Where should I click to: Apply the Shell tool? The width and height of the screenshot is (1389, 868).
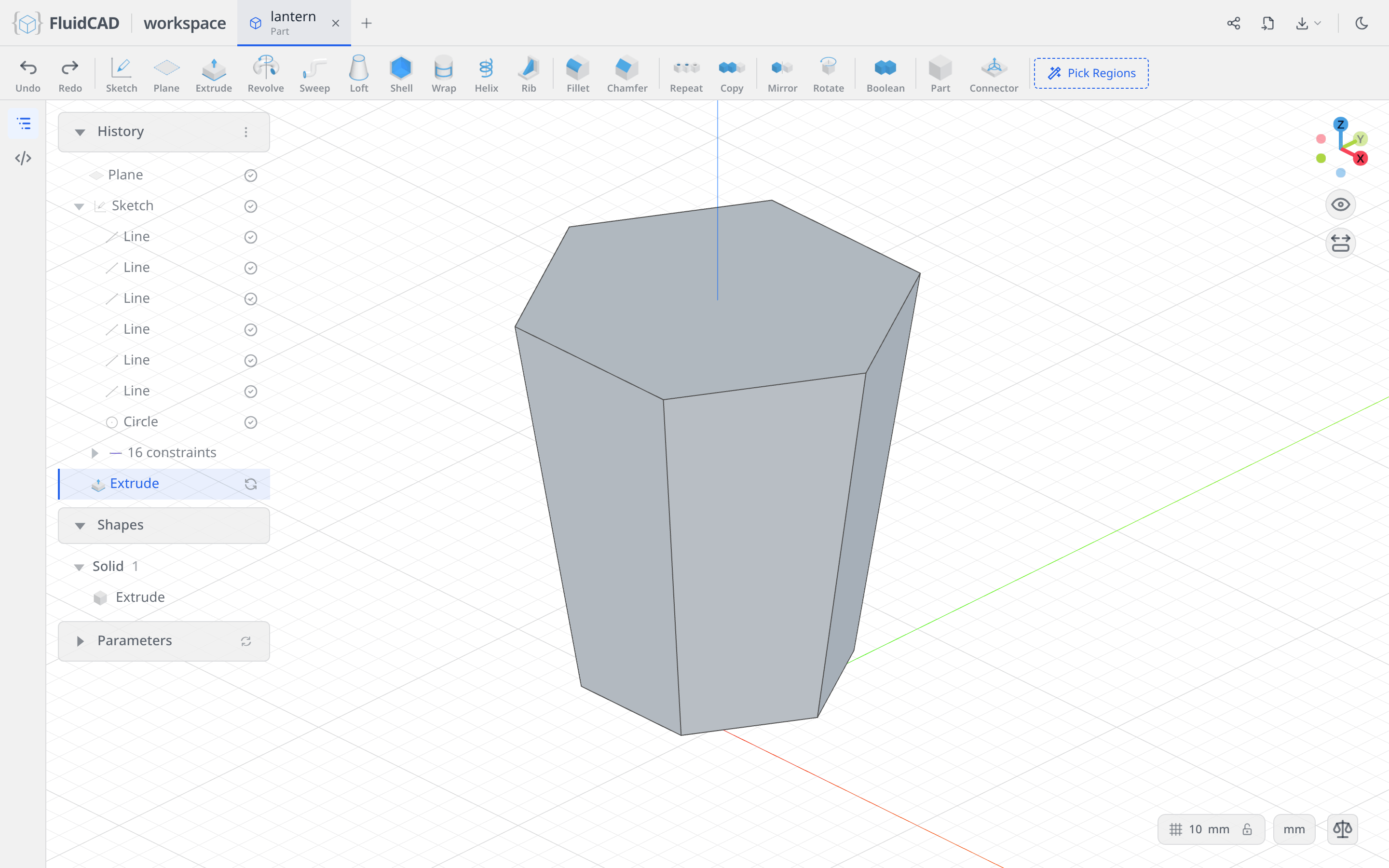coord(401,75)
